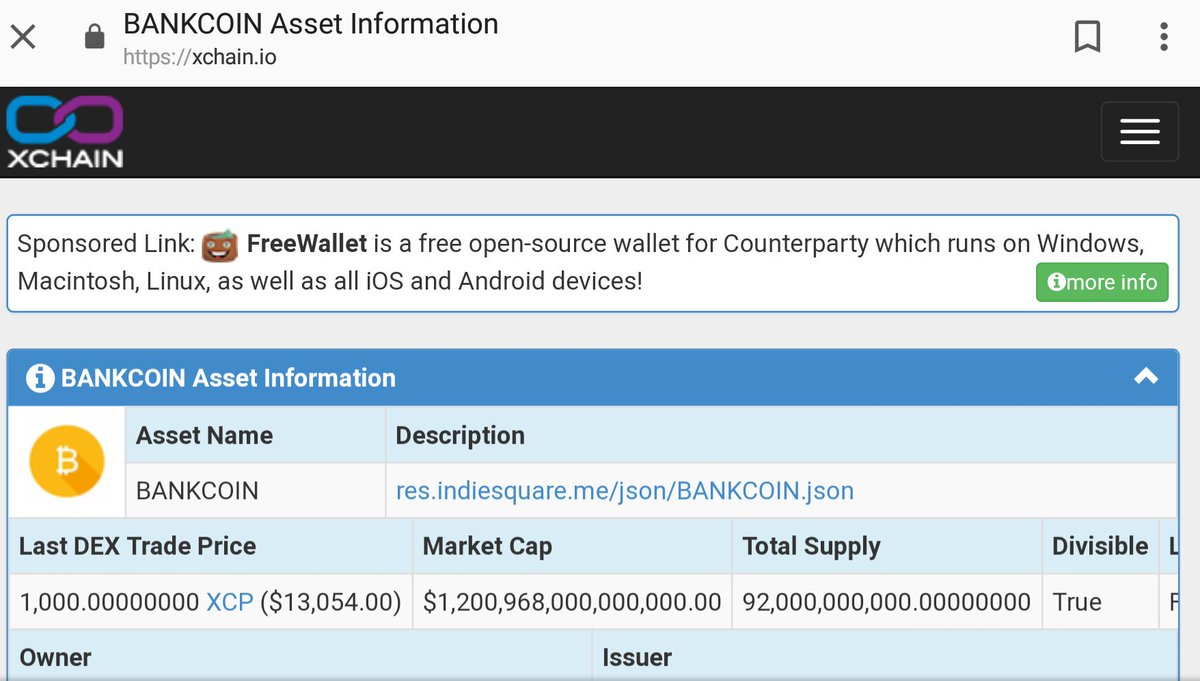Open the XCP link in trade price
This screenshot has height=681, width=1200.
pyautogui.click(x=229, y=602)
